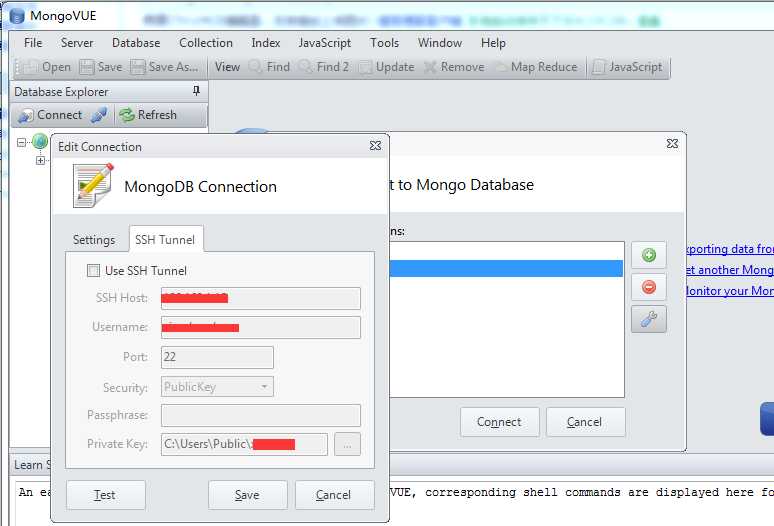Image resolution: width=774 pixels, height=526 pixels.
Task: Click the MongoDB Connection pencil icon
Action: coord(93,186)
